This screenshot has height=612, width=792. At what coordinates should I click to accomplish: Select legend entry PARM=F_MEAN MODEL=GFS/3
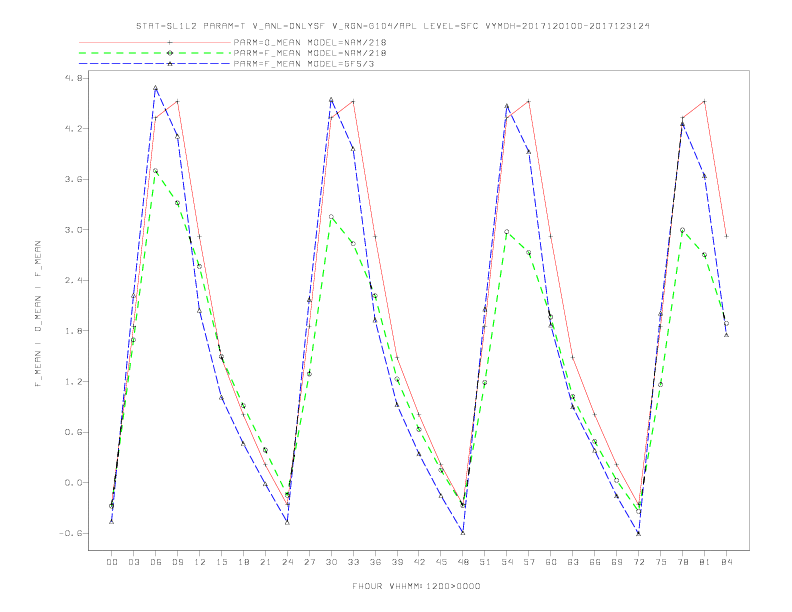(x=304, y=64)
